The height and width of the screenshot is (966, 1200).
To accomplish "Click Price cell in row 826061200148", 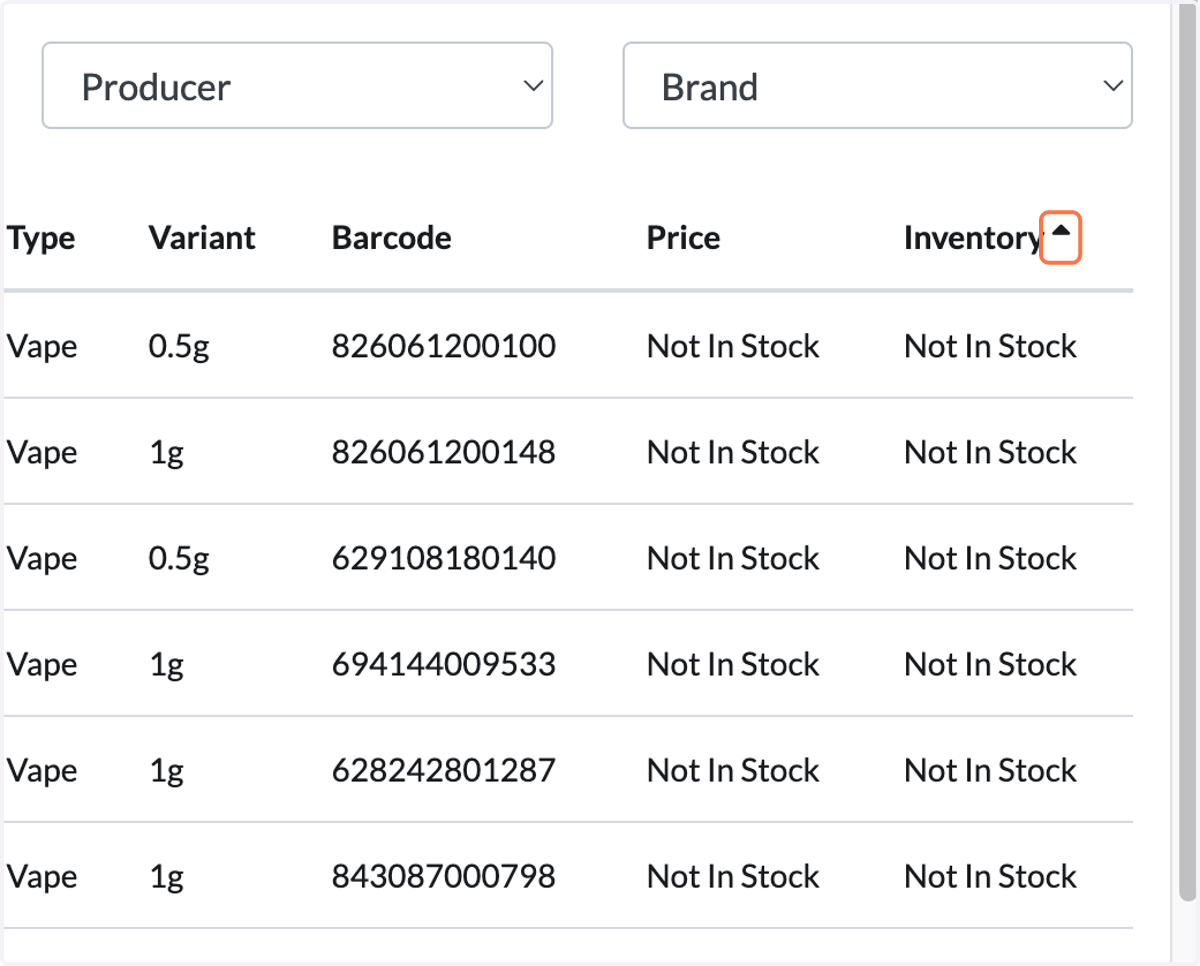I will point(733,452).
